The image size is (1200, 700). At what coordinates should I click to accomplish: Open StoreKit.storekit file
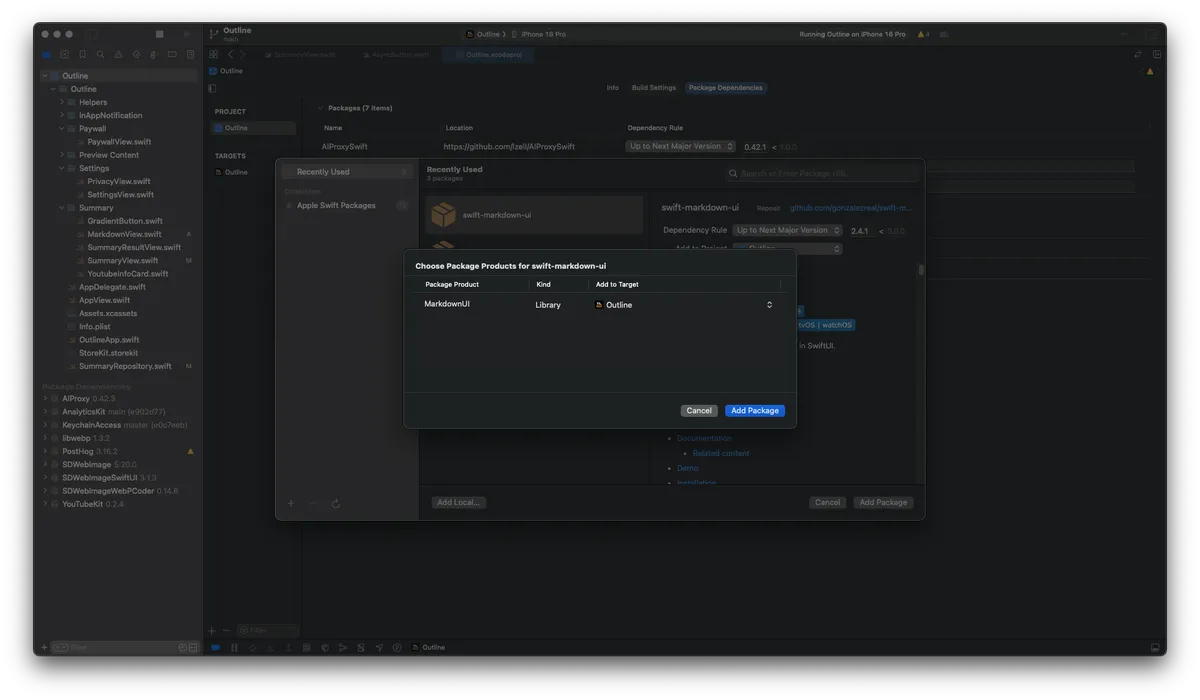click(108, 353)
